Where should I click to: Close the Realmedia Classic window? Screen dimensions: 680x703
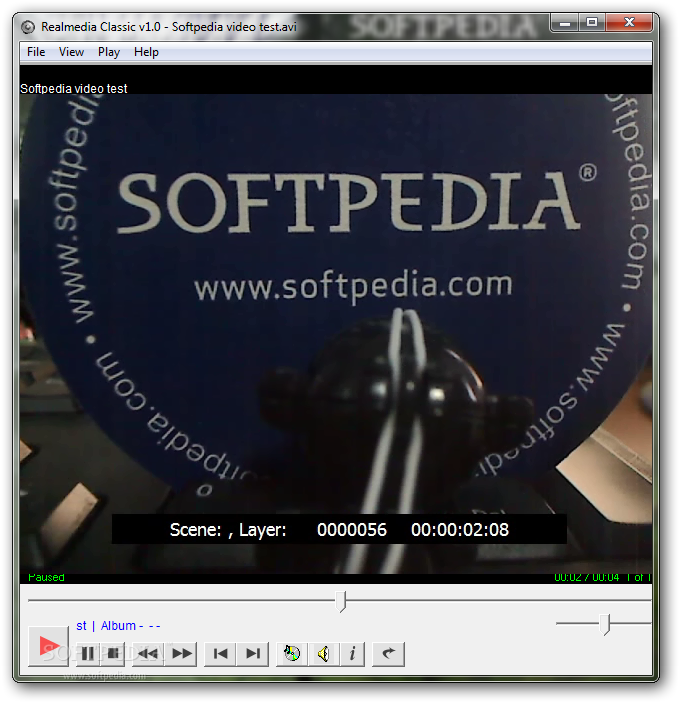[629, 23]
